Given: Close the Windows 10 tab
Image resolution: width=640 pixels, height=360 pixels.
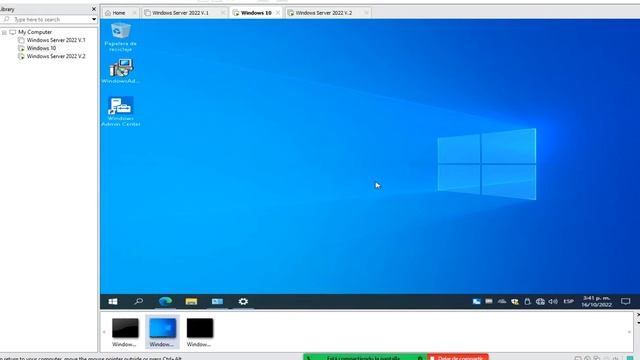Looking at the screenshot, I should (278, 13).
